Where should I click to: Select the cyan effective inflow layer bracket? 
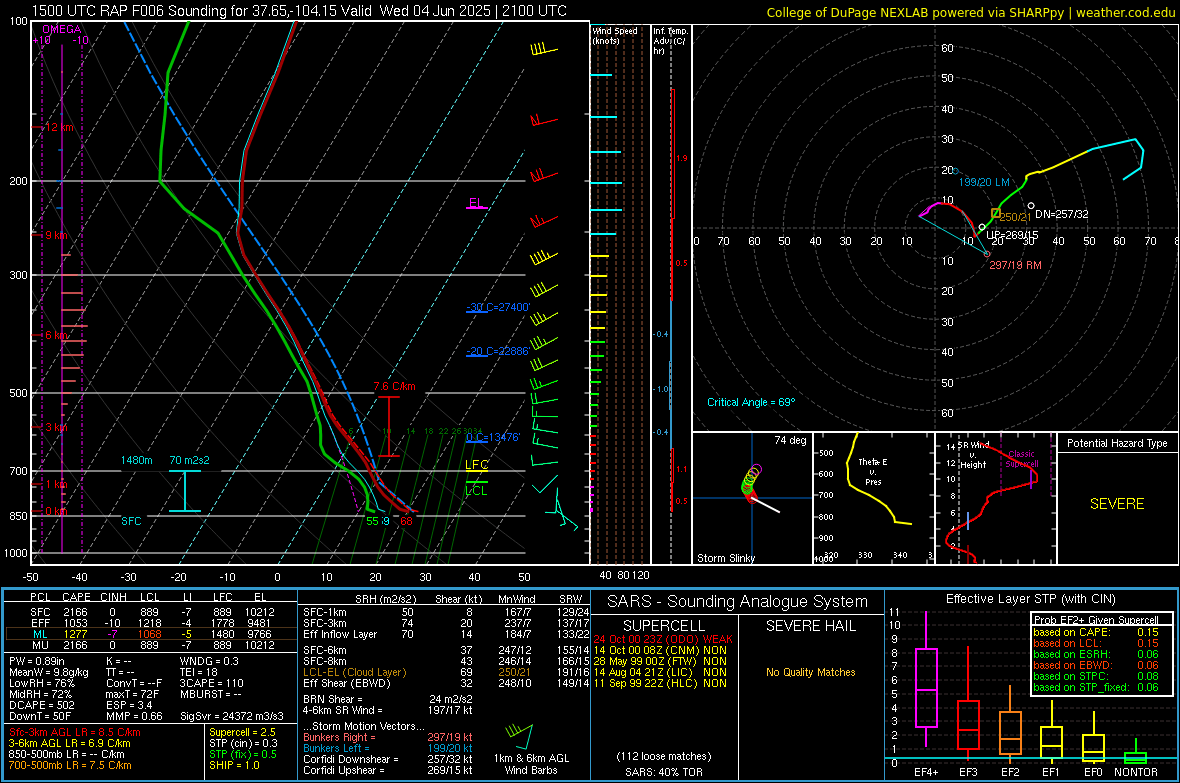[x=185, y=491]
